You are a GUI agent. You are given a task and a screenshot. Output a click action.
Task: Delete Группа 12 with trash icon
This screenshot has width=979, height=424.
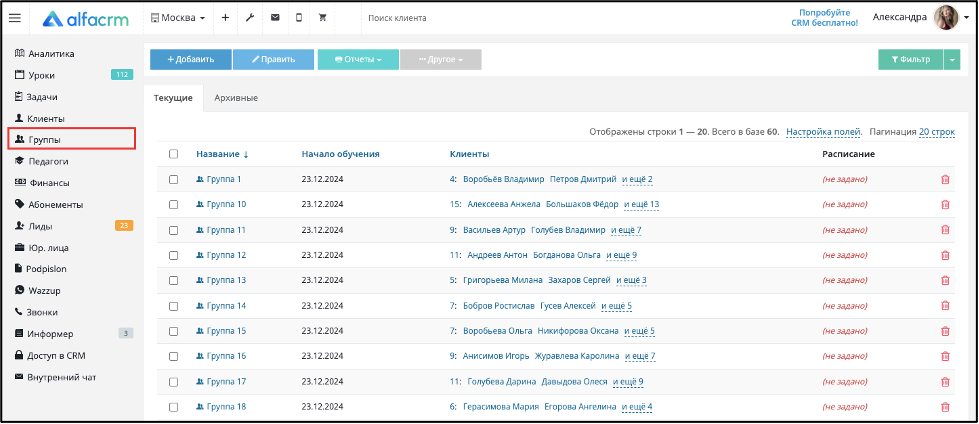tap(945, 255)
